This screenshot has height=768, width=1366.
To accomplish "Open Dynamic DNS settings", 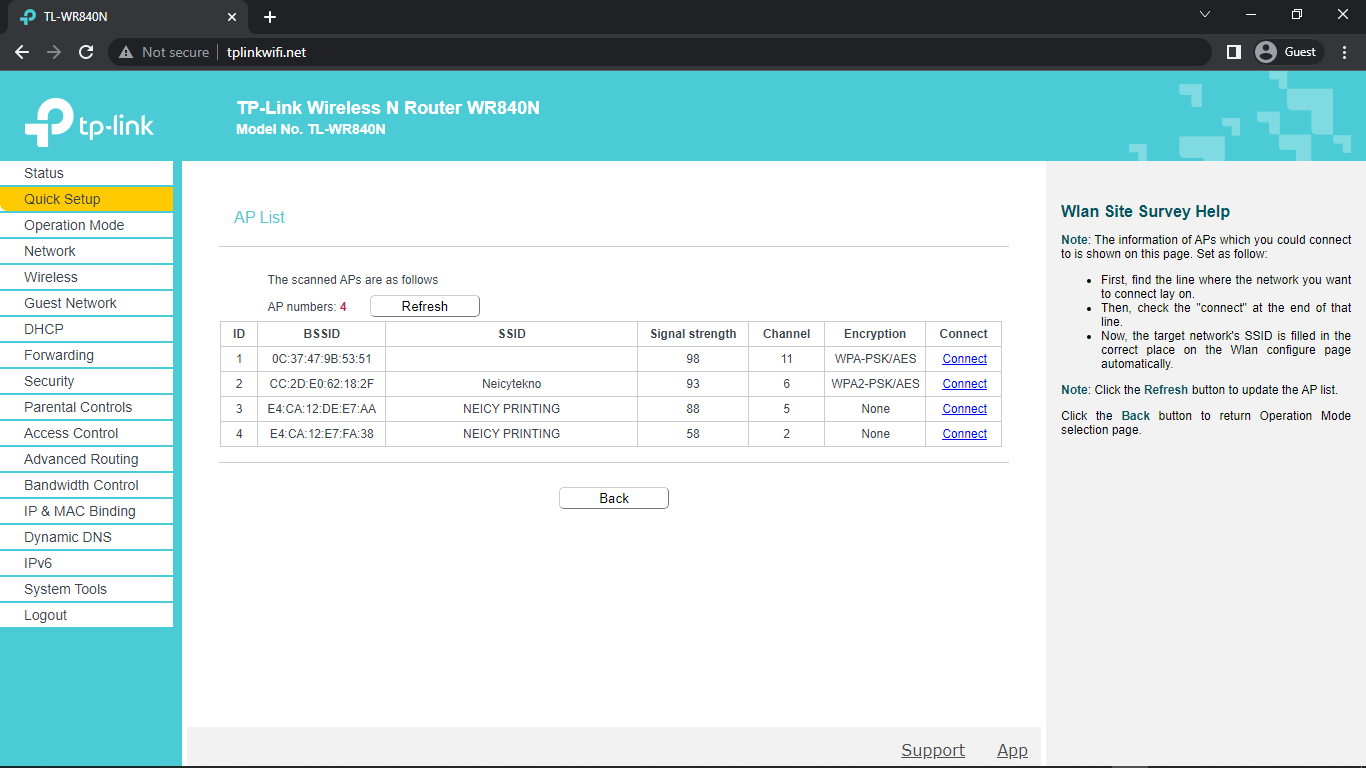I will click(86, 537).
